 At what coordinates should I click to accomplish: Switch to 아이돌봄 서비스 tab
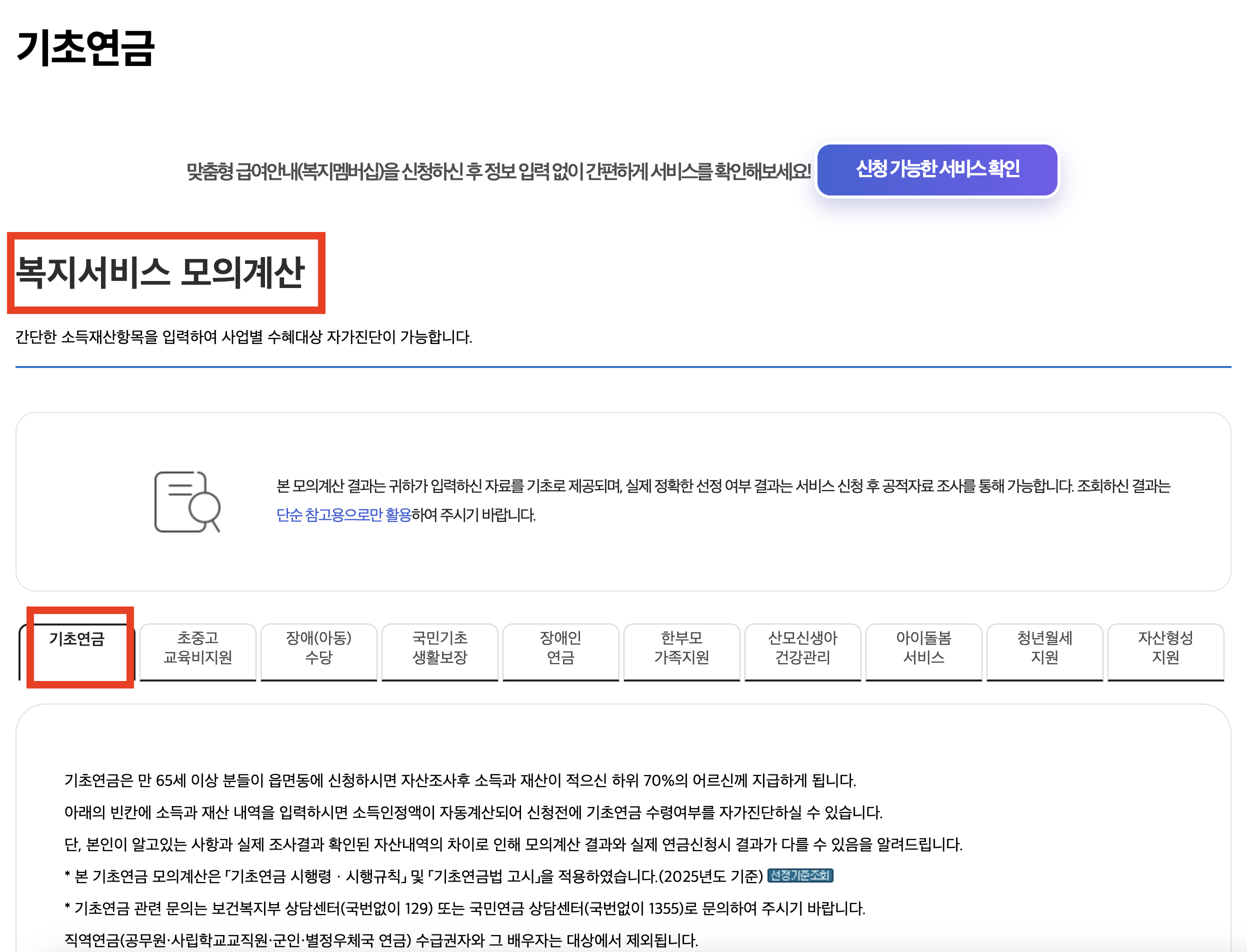(923, 647)
